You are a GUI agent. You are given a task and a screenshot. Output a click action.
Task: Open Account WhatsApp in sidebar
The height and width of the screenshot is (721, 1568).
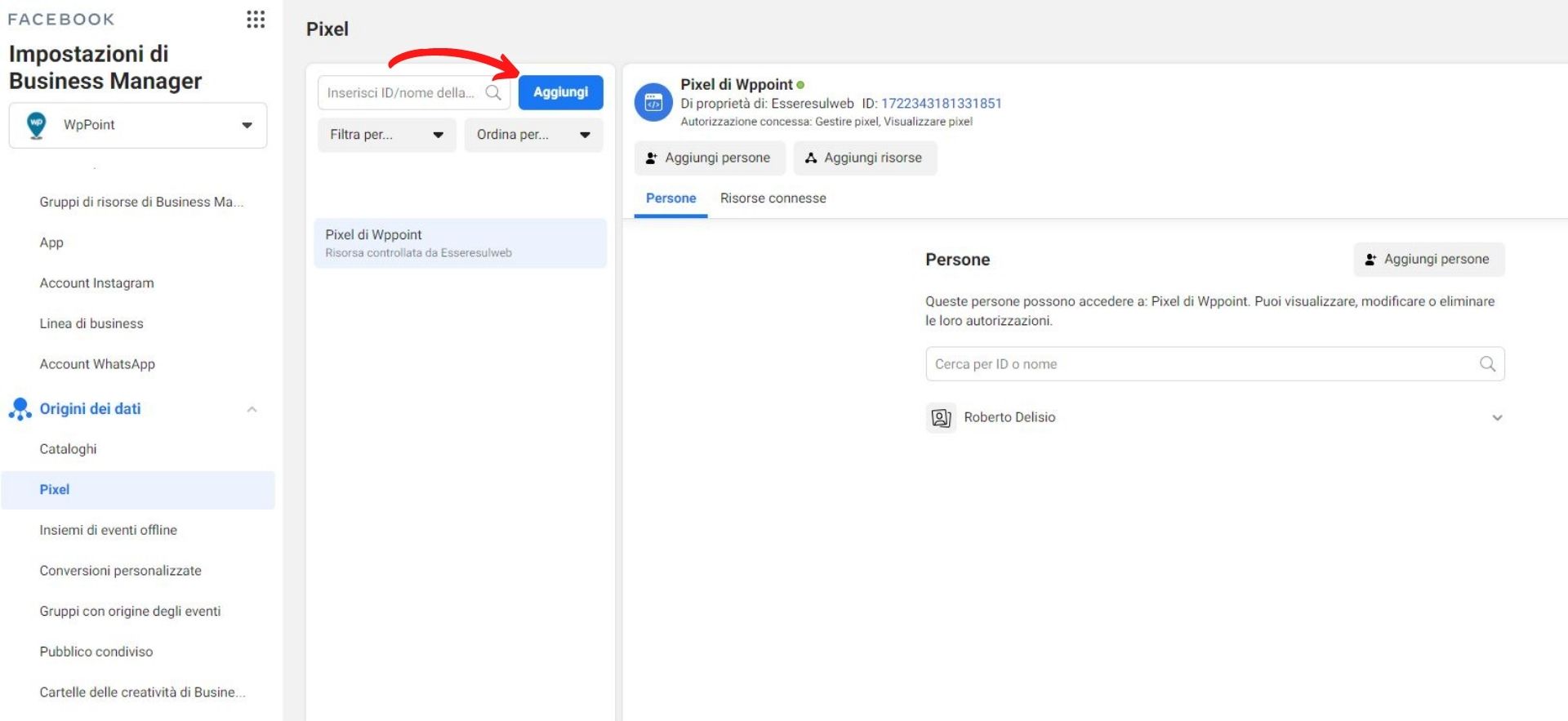point(97,364)
